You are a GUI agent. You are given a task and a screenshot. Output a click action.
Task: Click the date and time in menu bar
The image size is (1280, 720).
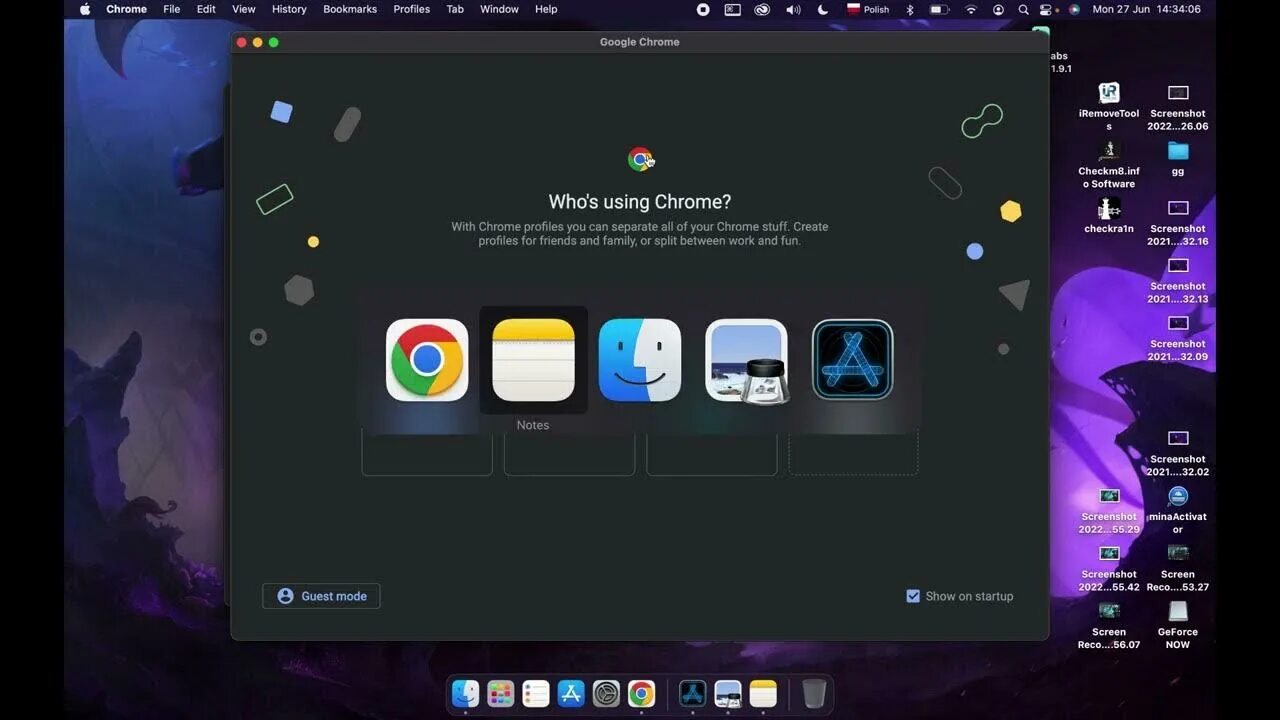[x=1147, y=9]
